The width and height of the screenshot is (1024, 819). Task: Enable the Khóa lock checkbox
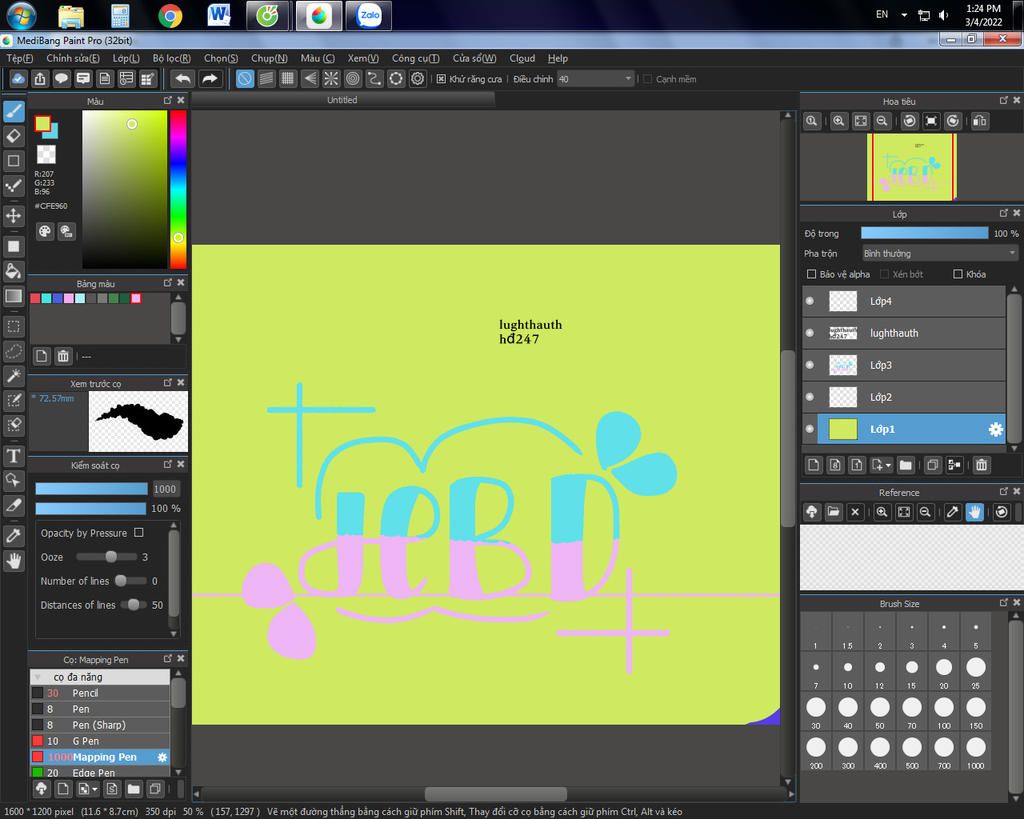[x=958, y=274]
